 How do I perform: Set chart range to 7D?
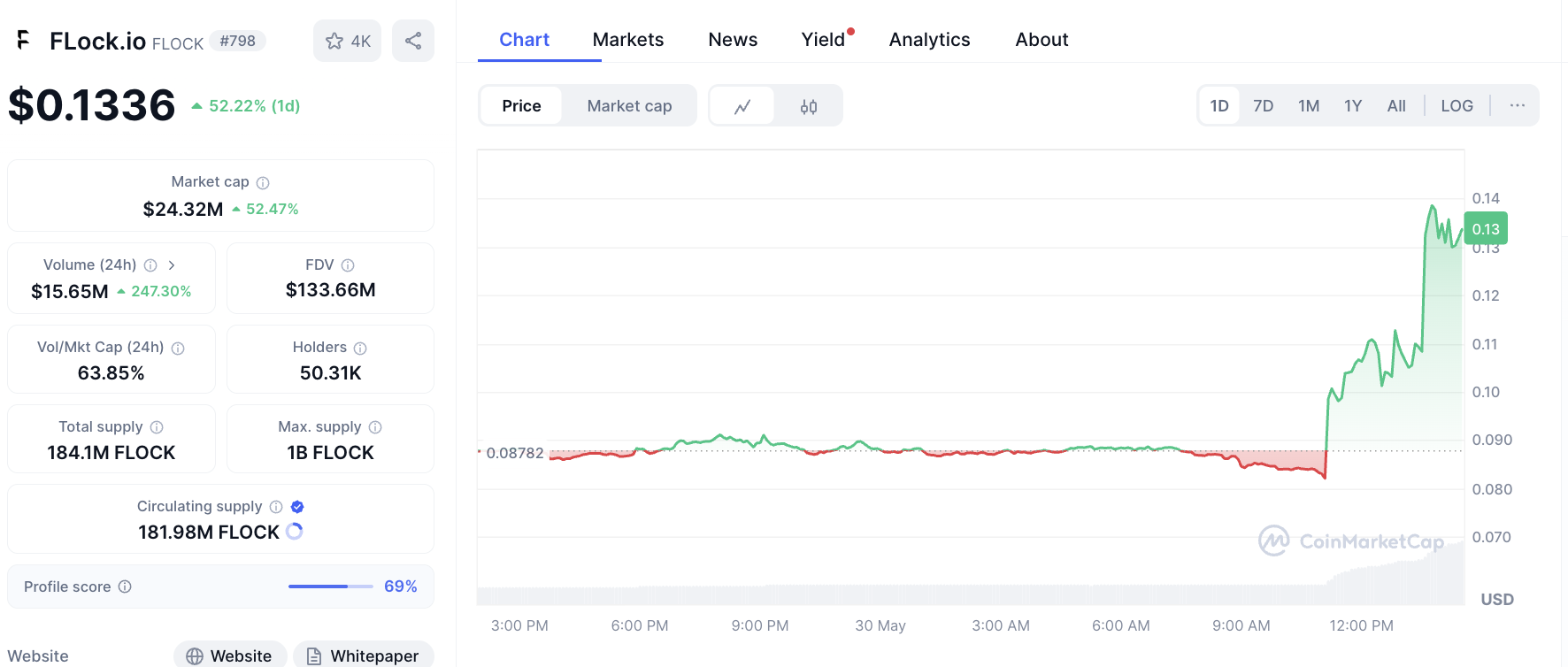(x=1263, y=106)
